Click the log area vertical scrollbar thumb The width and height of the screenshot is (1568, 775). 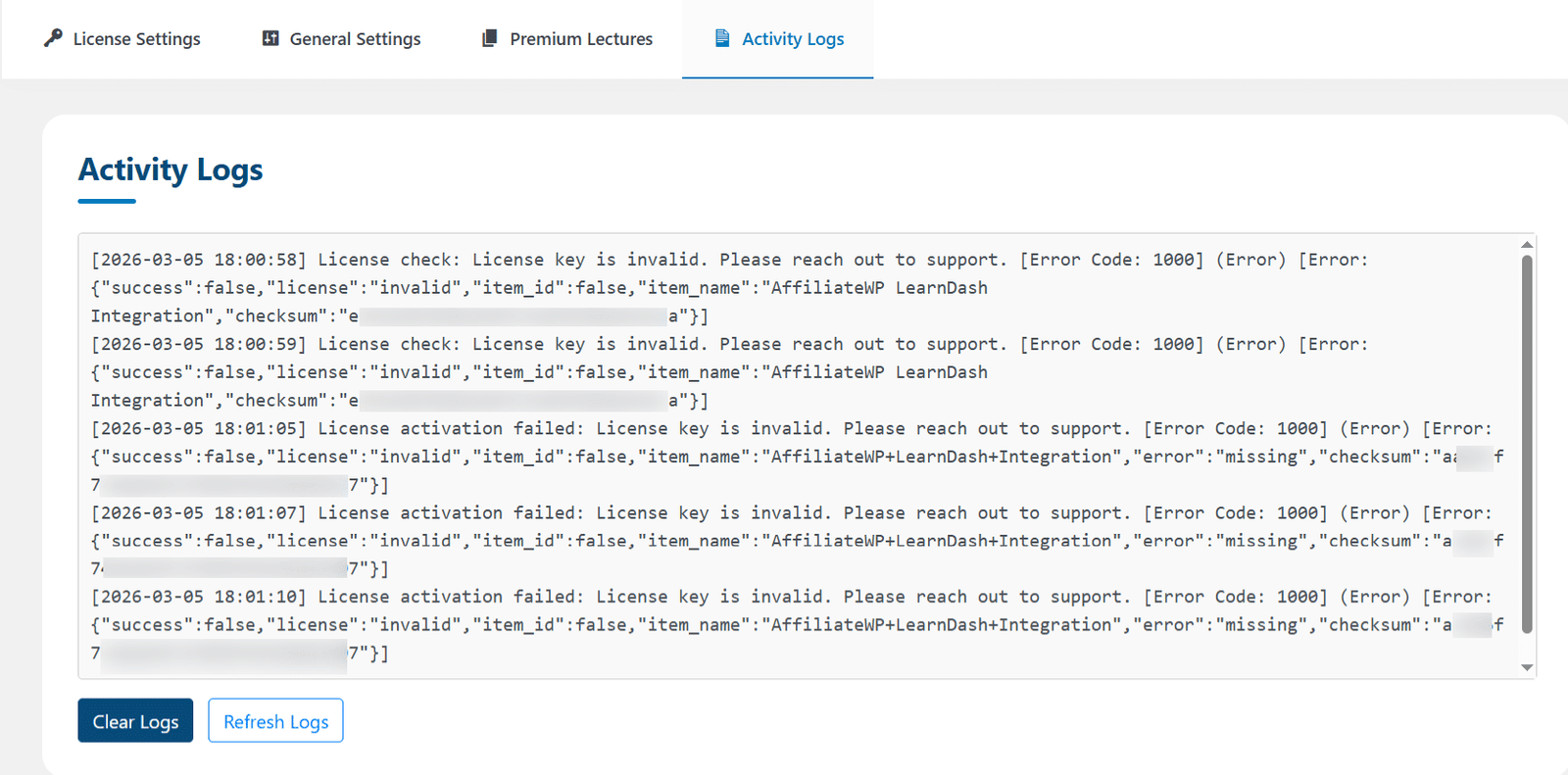click(1527, 445)
